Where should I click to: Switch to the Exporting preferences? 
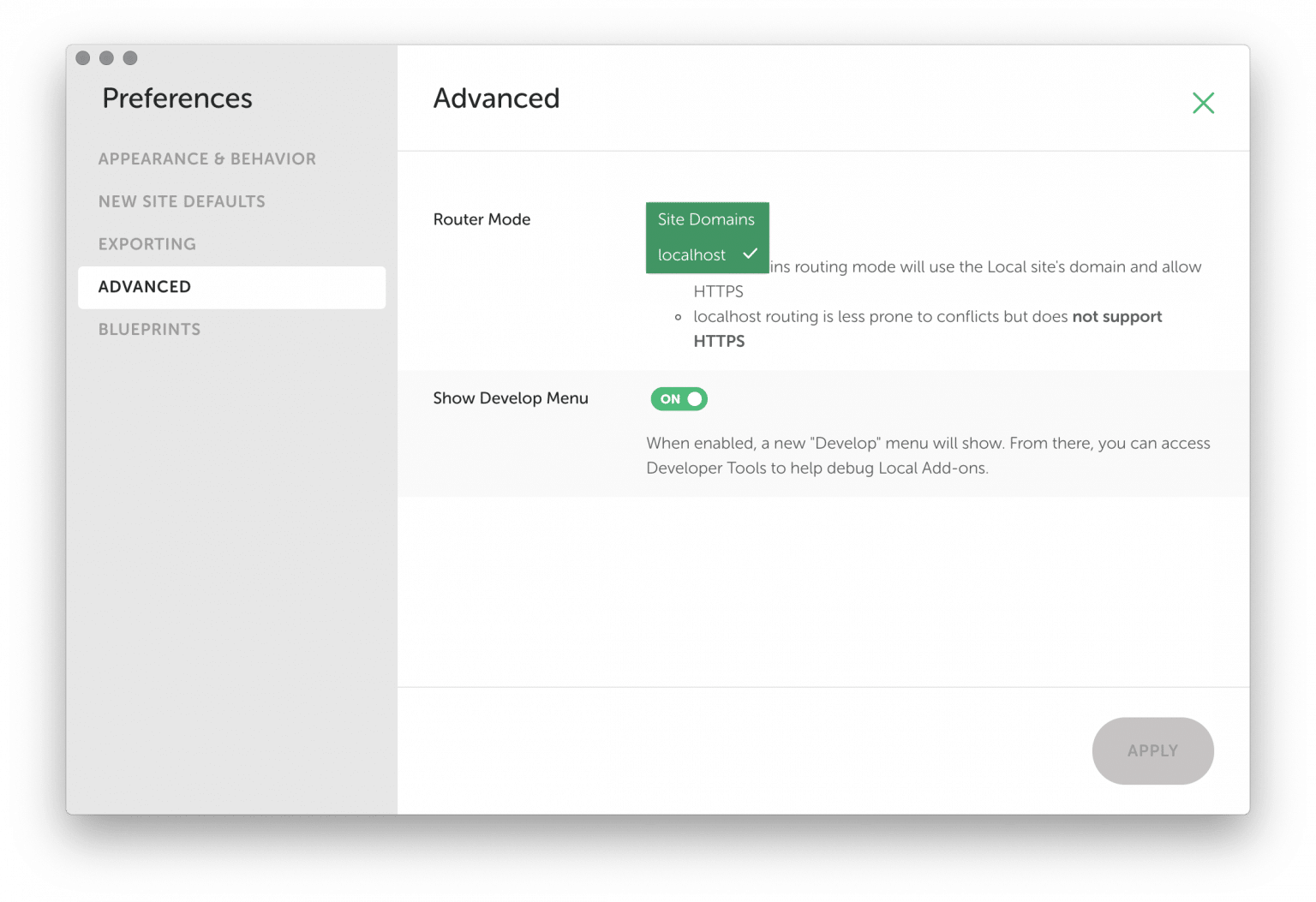[x=147, y=244]
